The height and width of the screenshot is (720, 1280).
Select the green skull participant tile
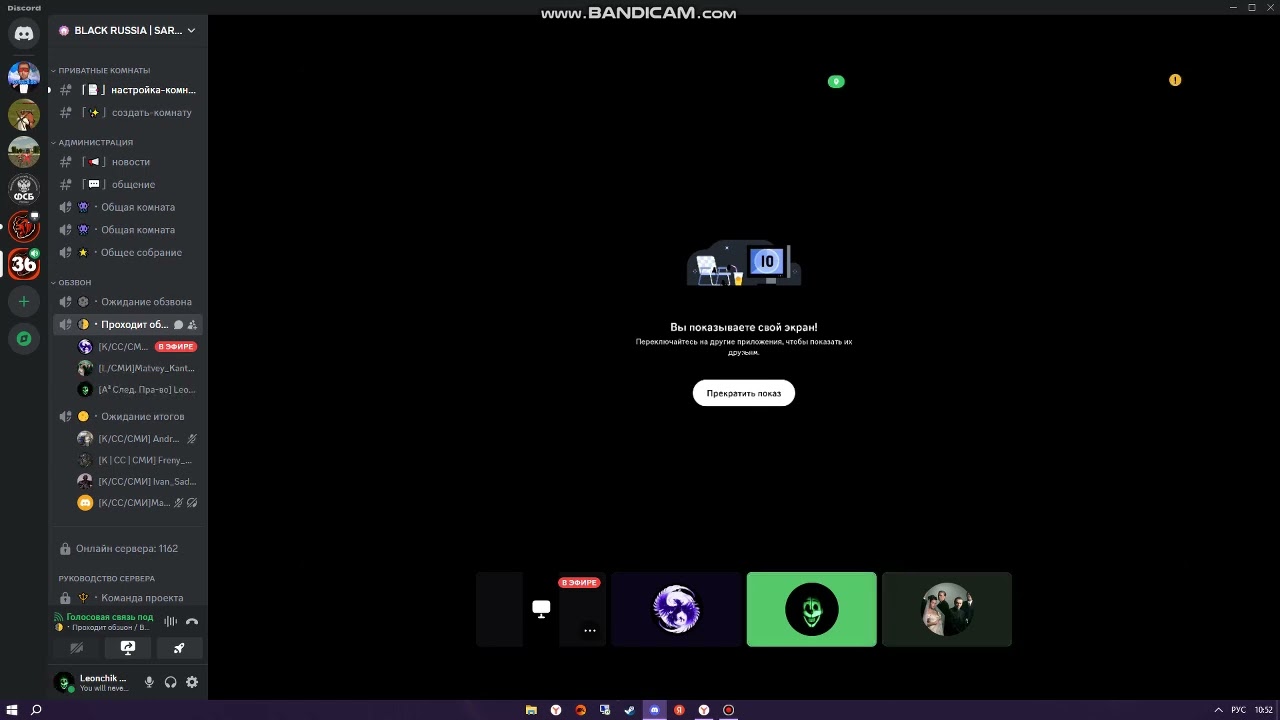coord(811,610)
